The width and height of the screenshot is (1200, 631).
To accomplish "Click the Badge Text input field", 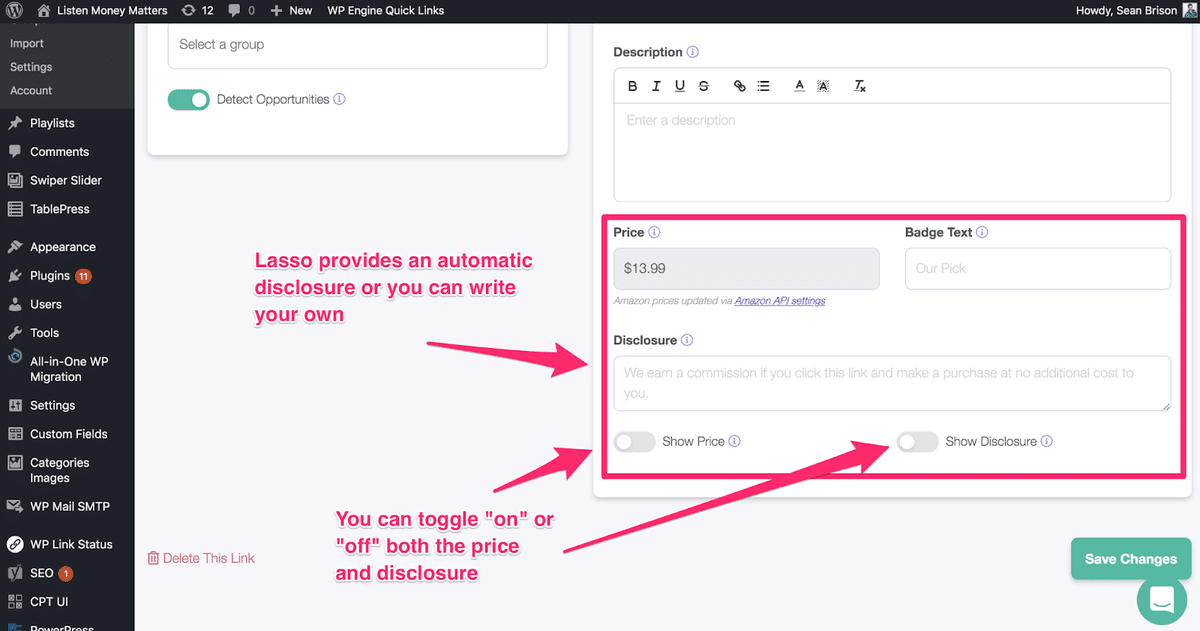I will pyautogui.click(x=1037, y=269).
